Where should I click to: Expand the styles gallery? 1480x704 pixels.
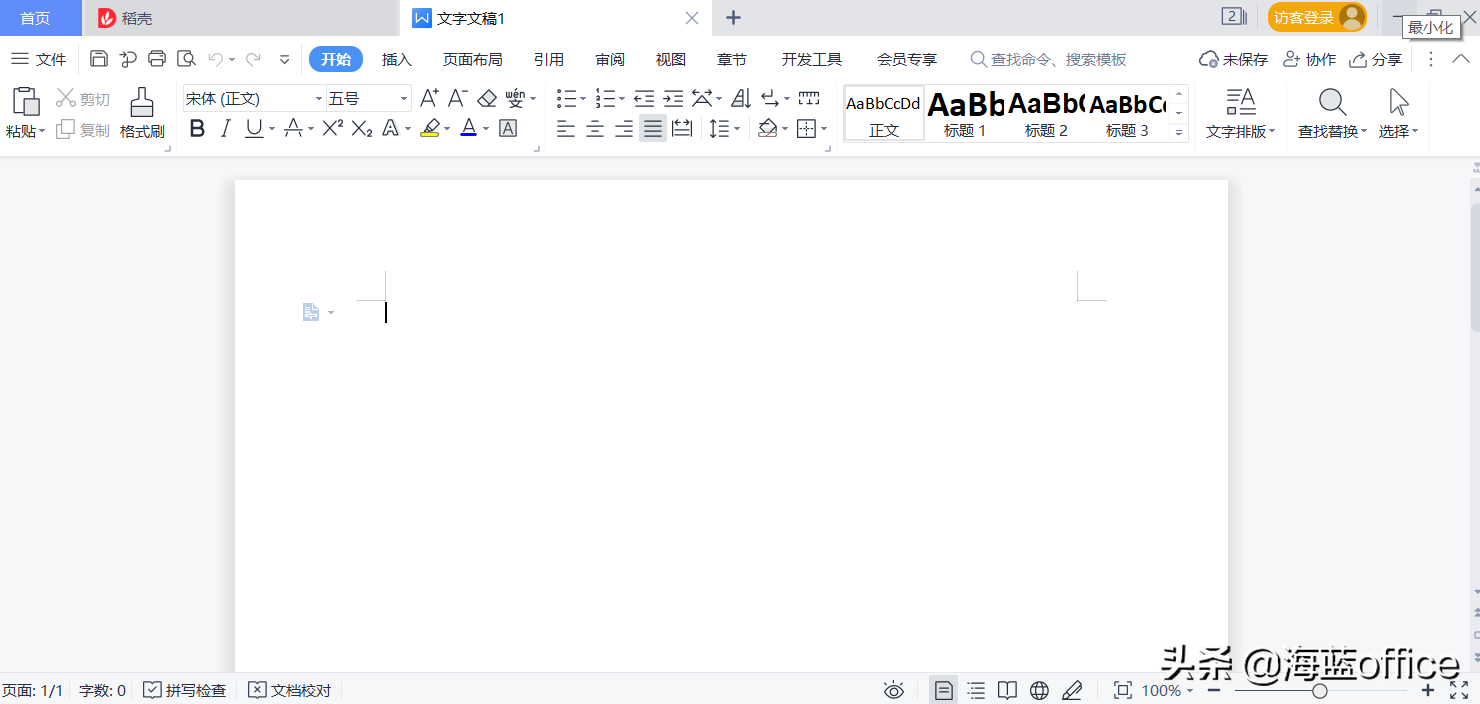[1179, 132]
